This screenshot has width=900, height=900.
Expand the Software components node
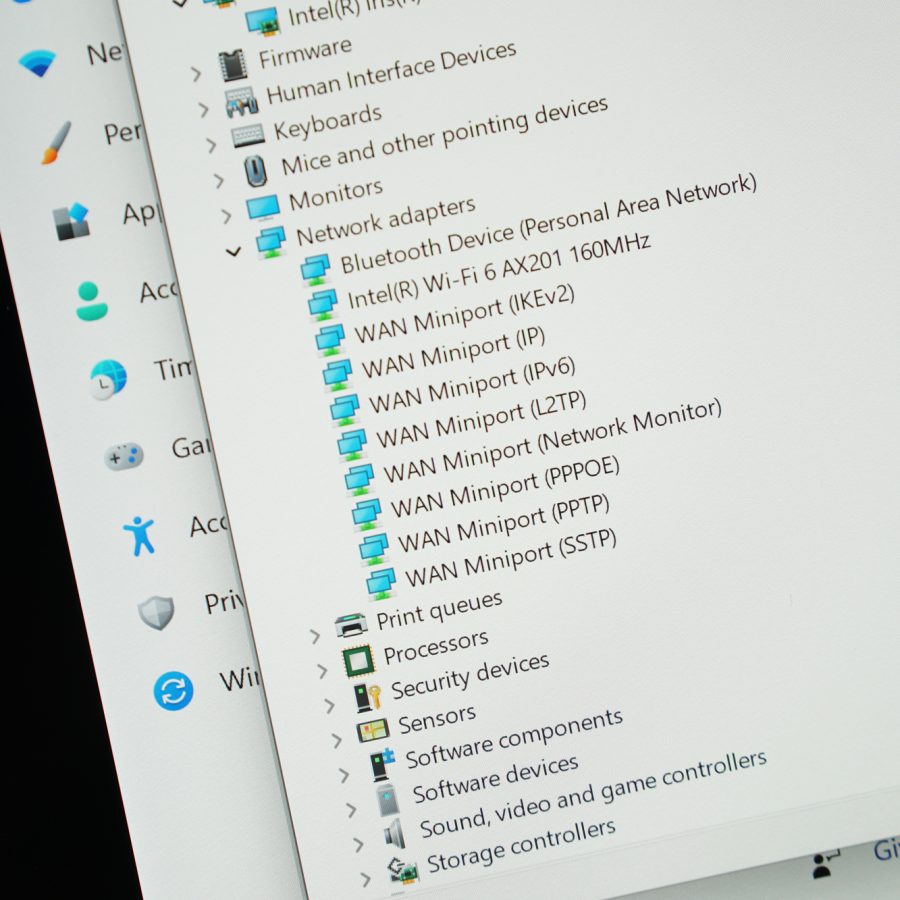(344, 775)
